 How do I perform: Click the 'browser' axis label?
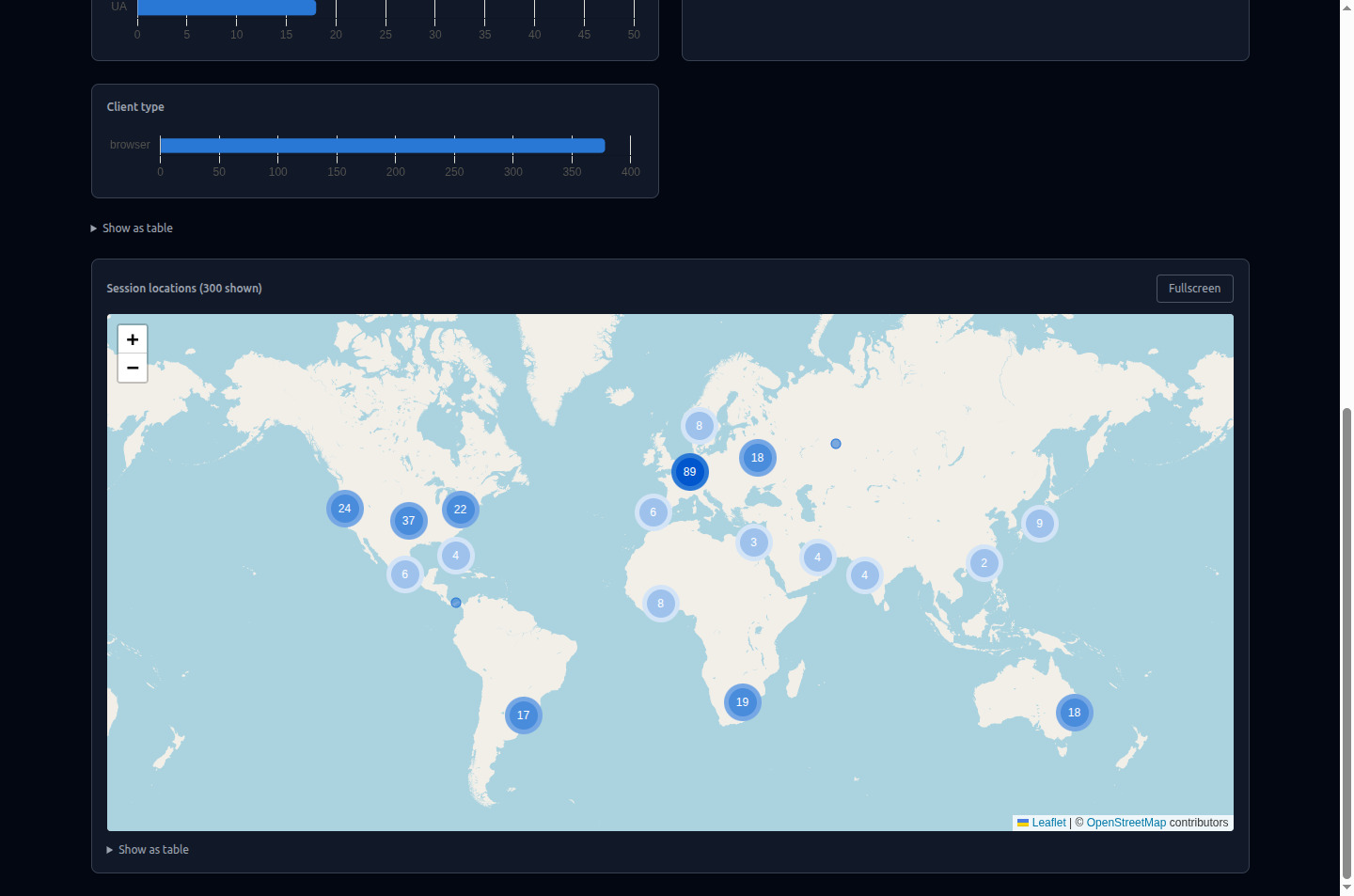point(130,145)
